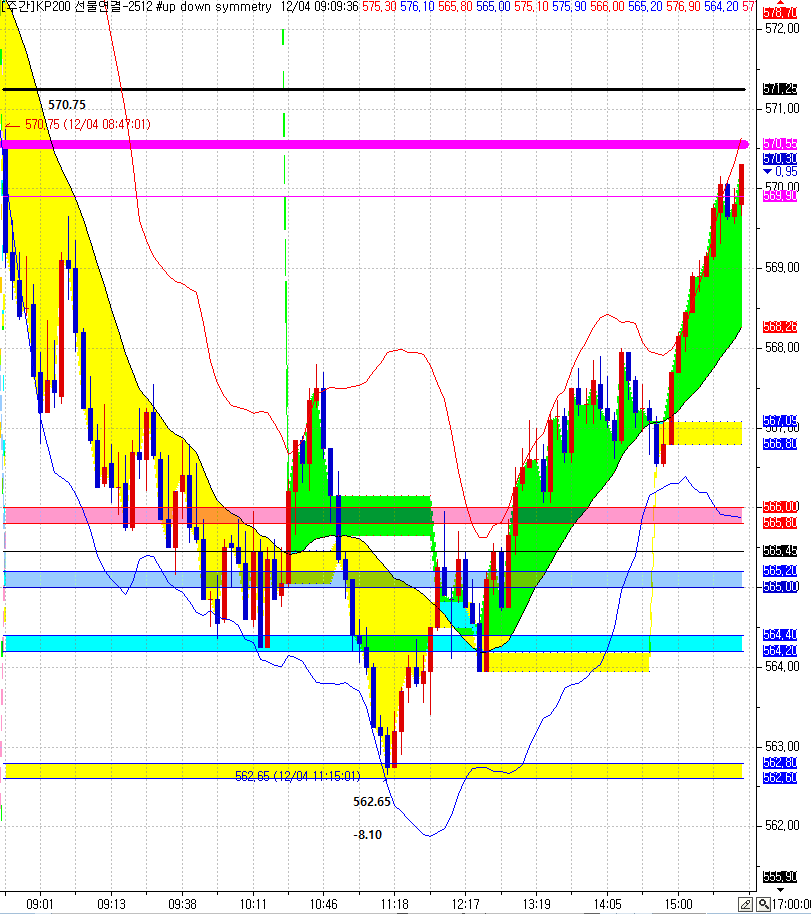The height and width of the screenshot is (914, 811).
Task: Click the 571.25 black price label
Action: click(779, 89)
